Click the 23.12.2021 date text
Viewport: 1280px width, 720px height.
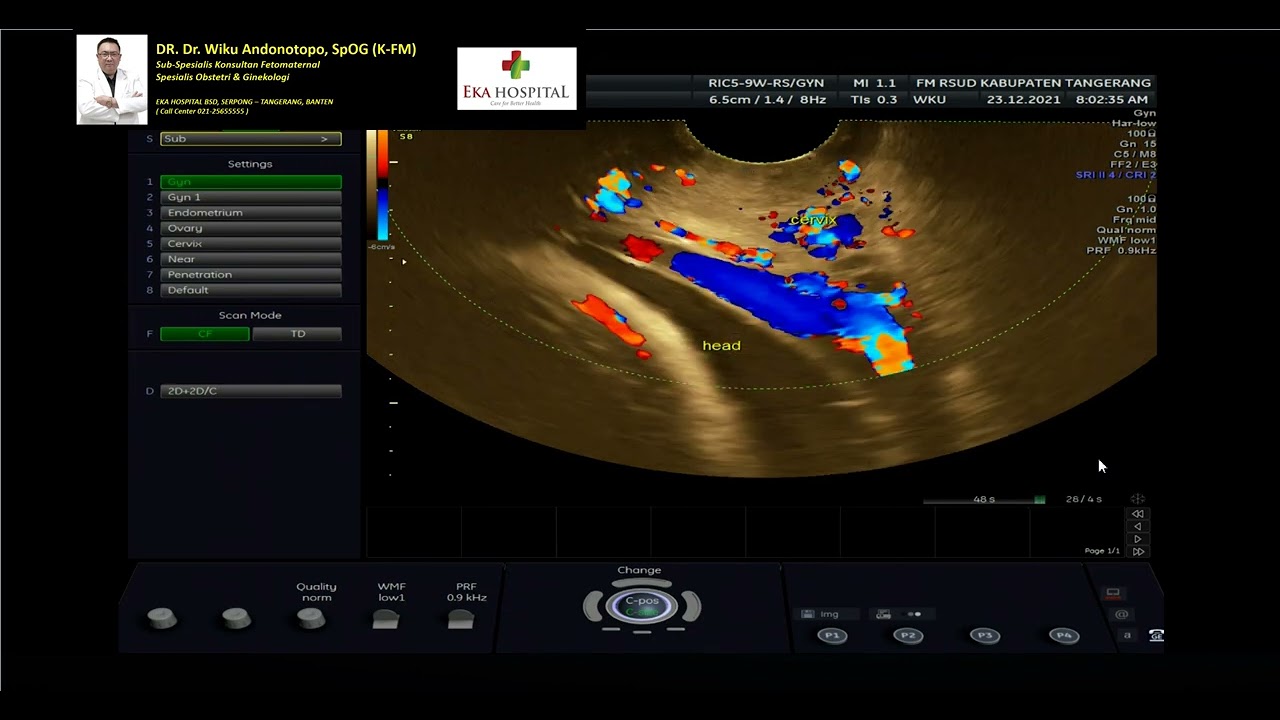point(1024,100)
